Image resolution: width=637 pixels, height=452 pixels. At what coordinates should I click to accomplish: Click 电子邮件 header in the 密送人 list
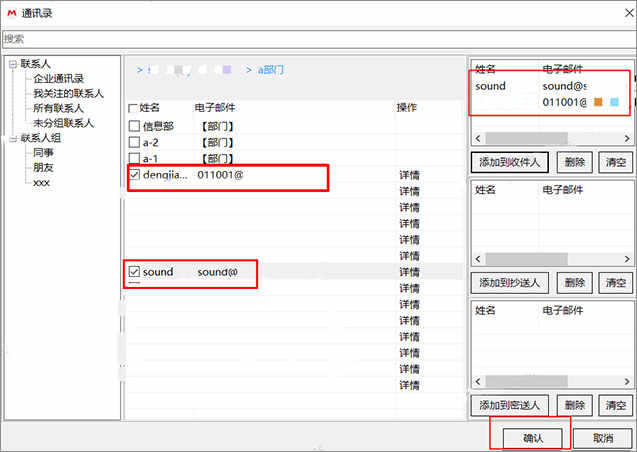[x=563, y=311]
